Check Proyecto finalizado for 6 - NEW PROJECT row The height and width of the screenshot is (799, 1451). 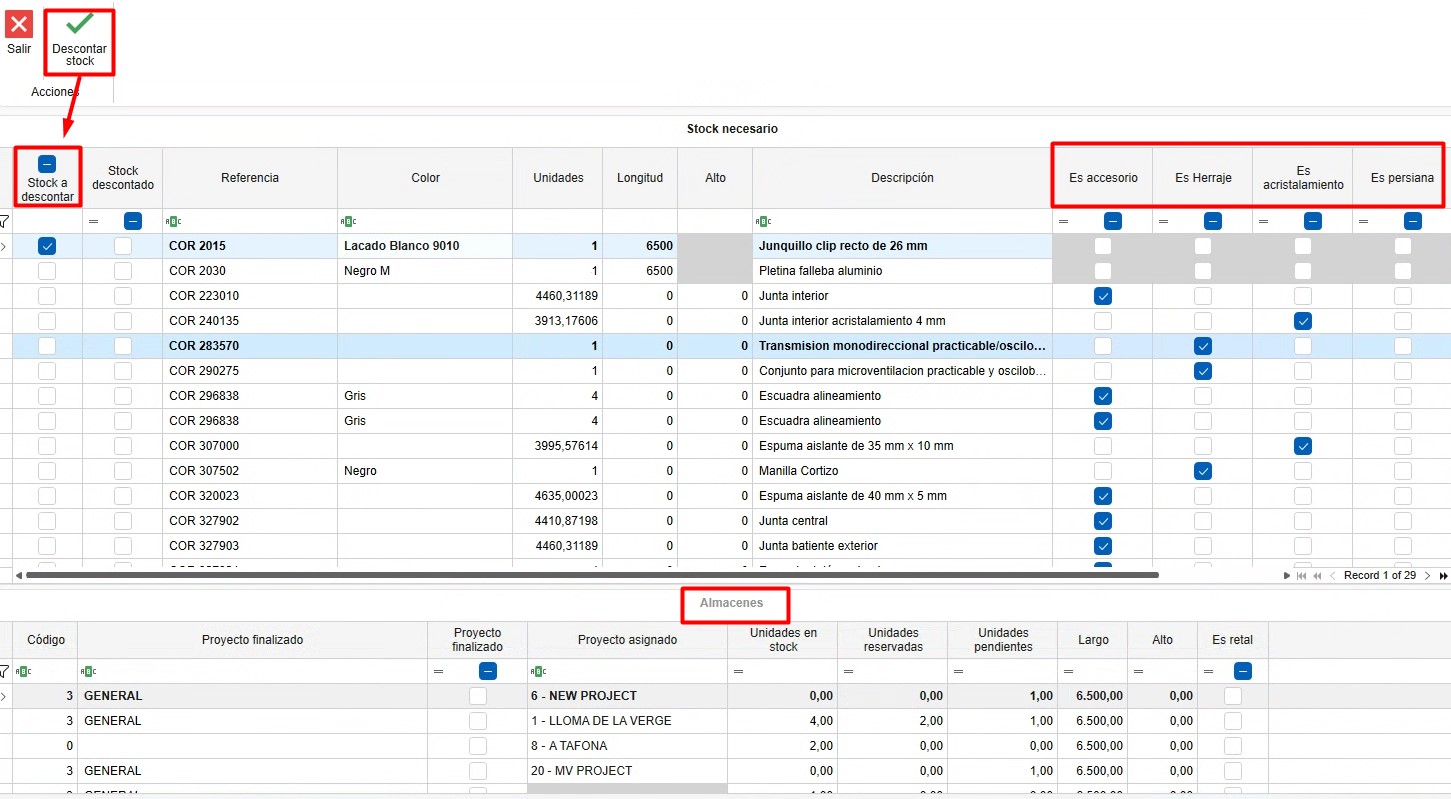[478, 696]
